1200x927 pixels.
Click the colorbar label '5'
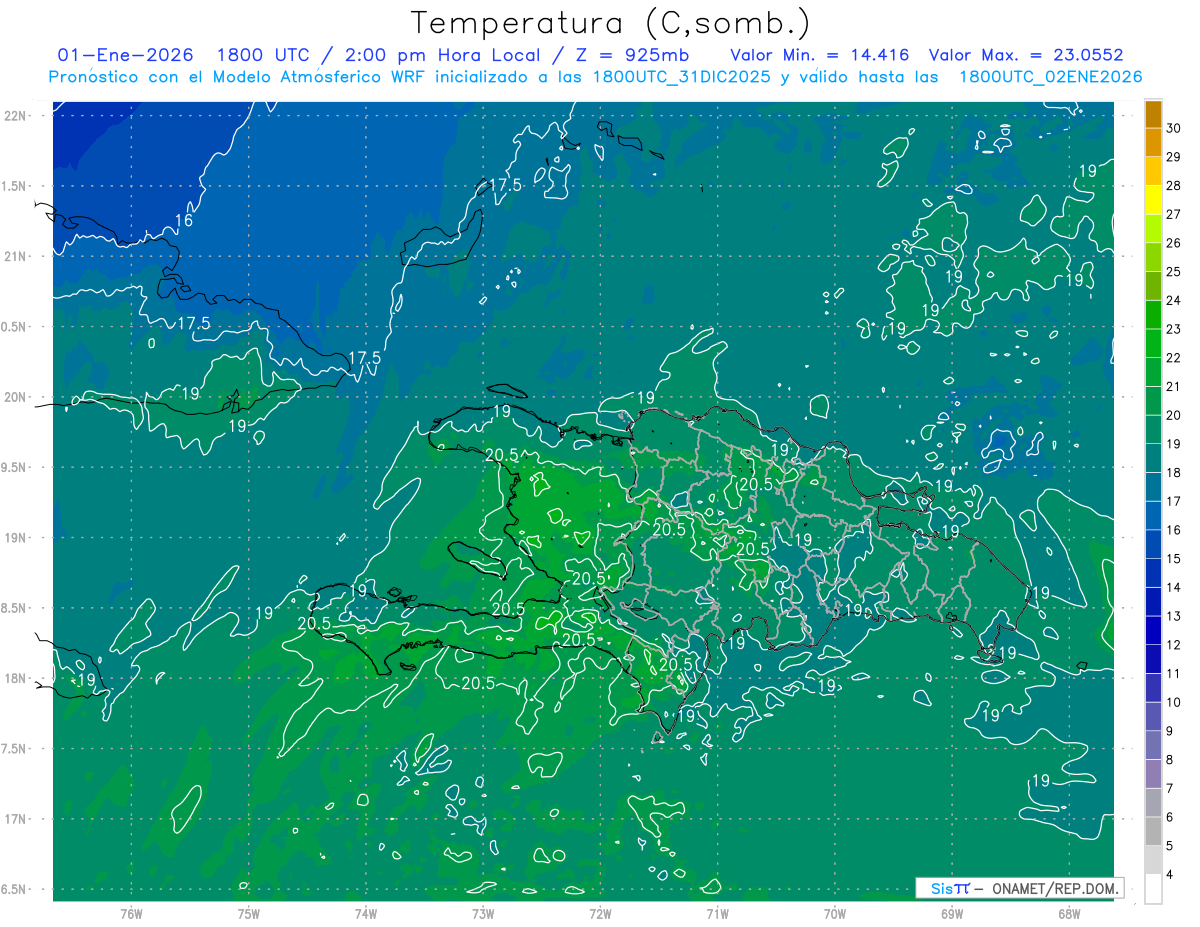pos(1171,846)
